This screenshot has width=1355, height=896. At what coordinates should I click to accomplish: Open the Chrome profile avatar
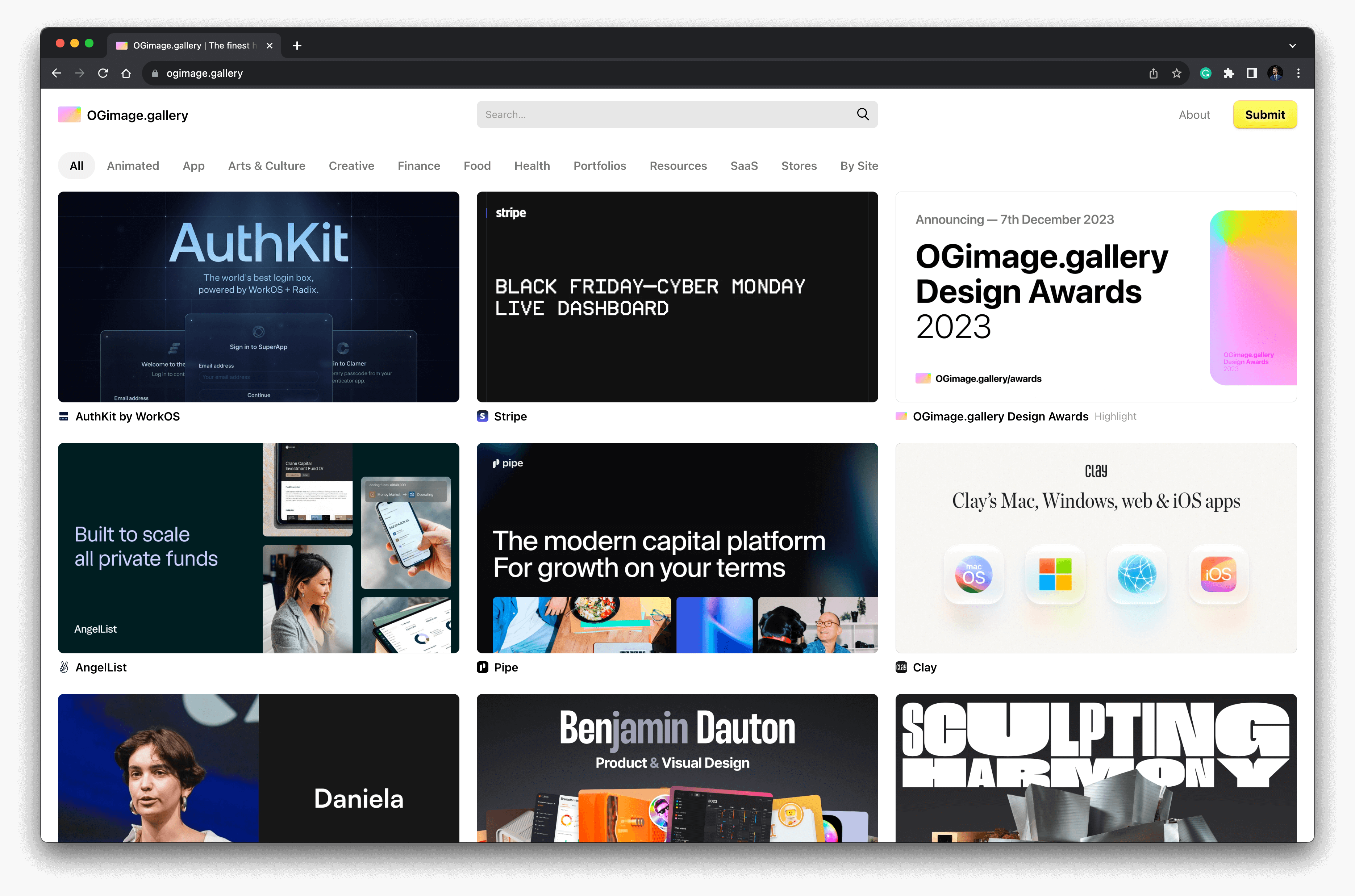point(1275,73)
